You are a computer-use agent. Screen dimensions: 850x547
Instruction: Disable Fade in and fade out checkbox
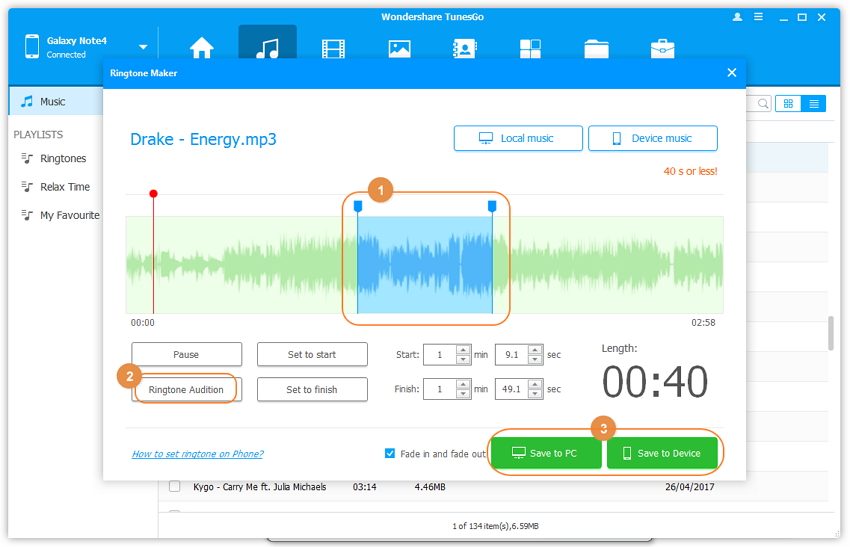coord(390,453)
